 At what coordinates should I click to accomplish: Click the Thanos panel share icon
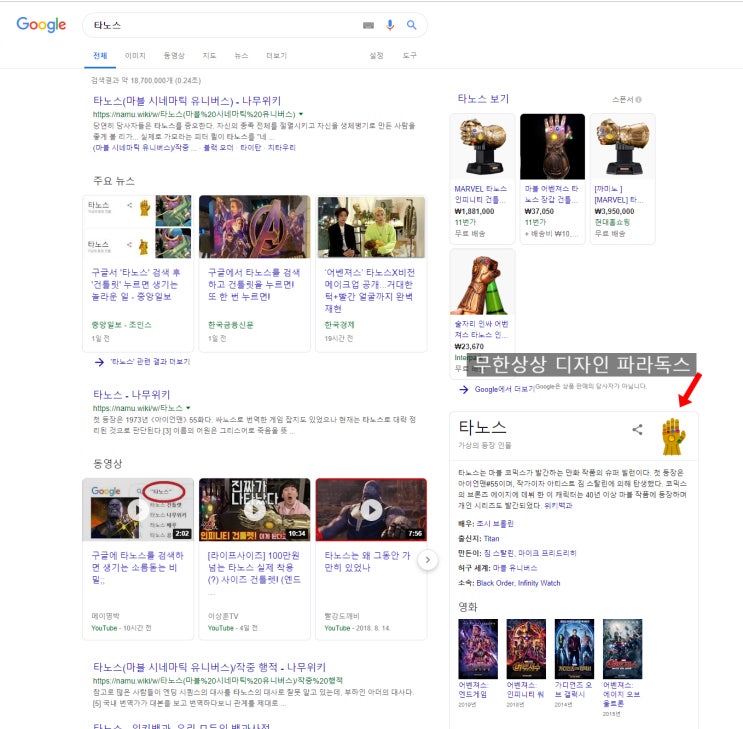tap(637, 429)
